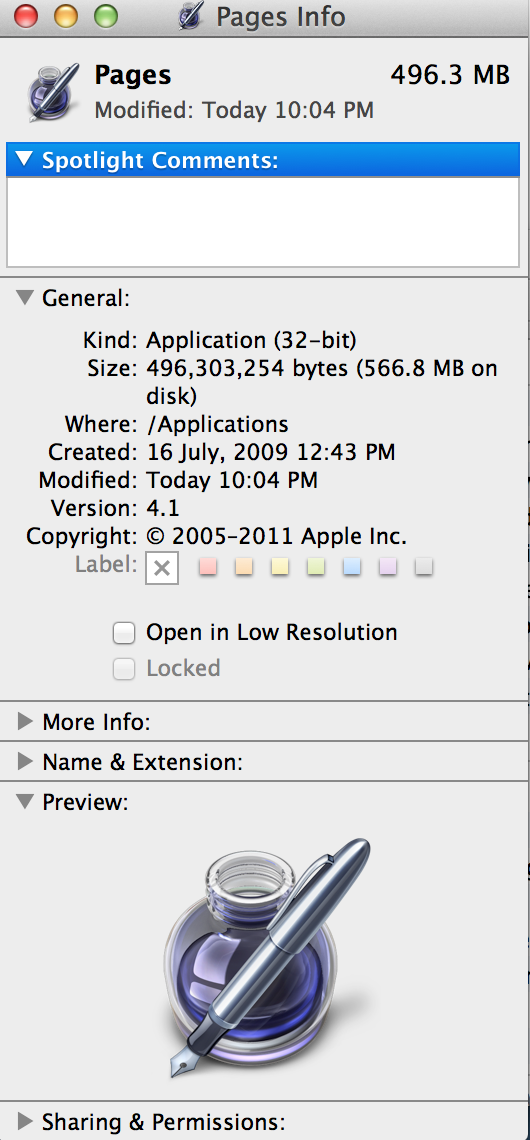Screen dimensions: 530x1140
Task: Toggle the Locked checkbox
Action: click(x=124, y=669)
